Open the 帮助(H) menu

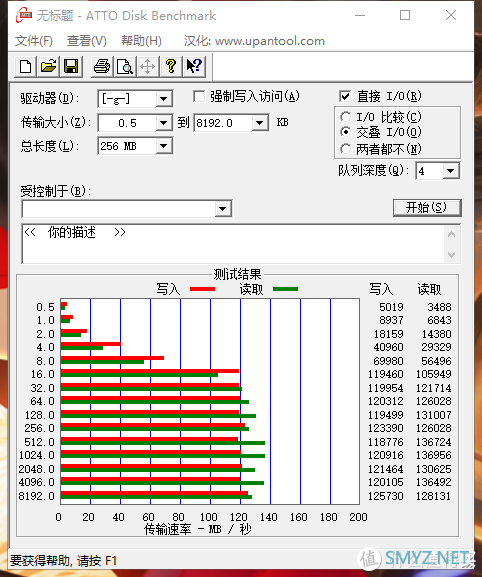click(141, 41)
